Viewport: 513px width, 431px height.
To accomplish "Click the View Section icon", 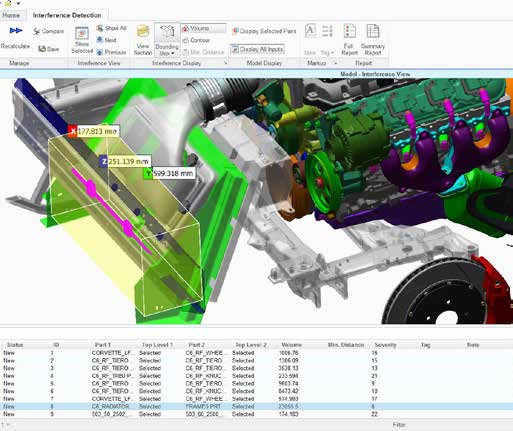I will coord(143,32).
